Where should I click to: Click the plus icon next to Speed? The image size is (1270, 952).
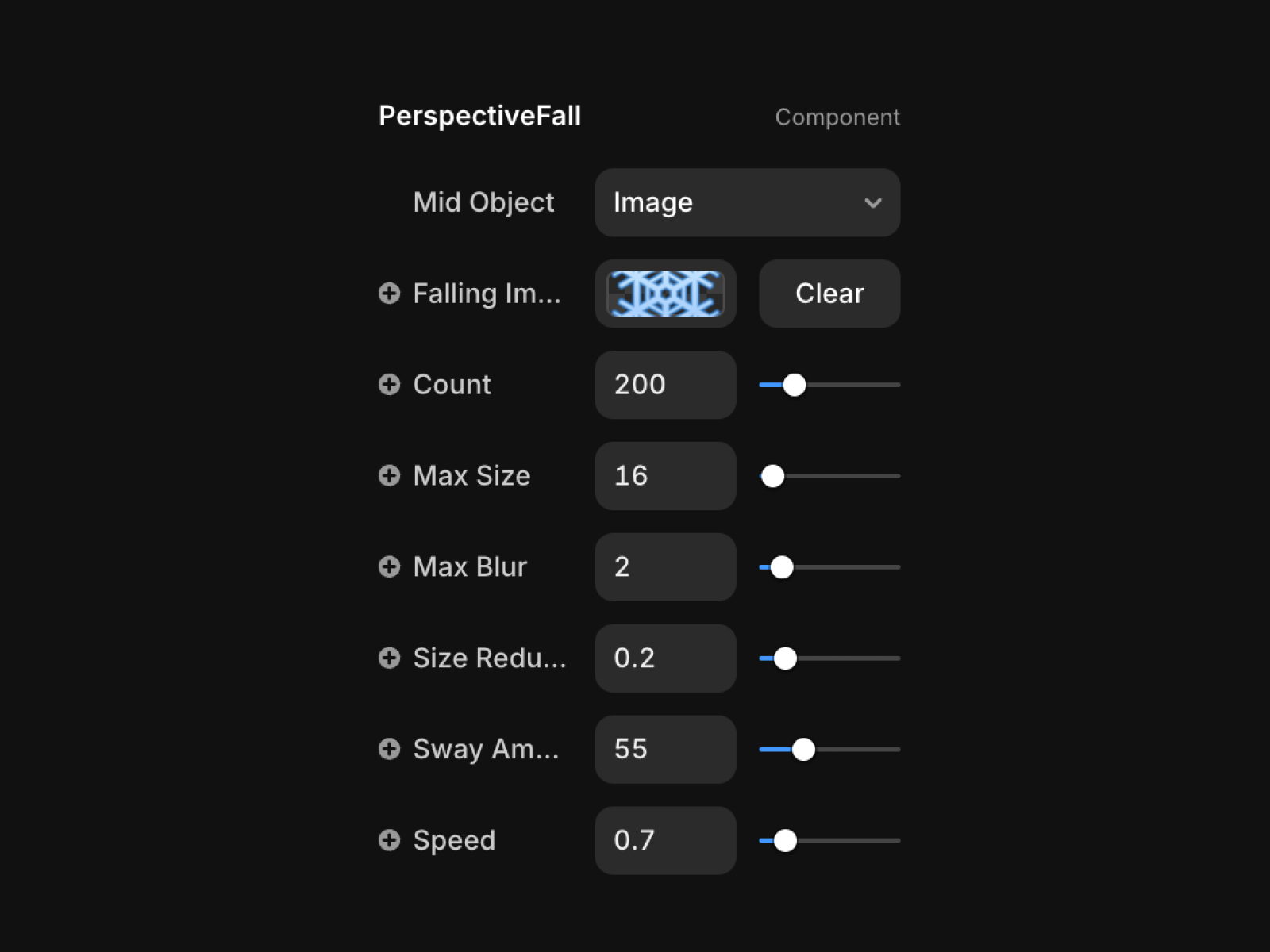coord(389,841)
